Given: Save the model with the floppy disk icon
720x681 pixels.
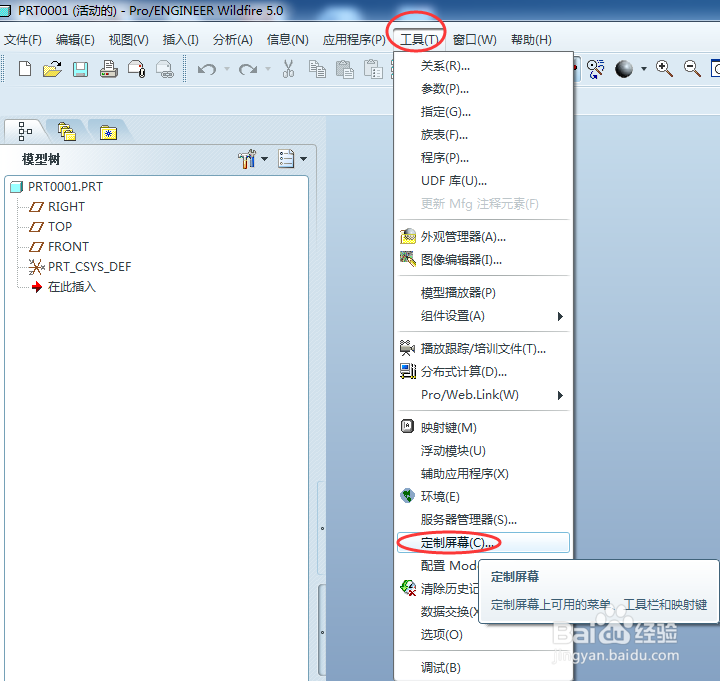Looking at the screenshot, I should 80,69.
